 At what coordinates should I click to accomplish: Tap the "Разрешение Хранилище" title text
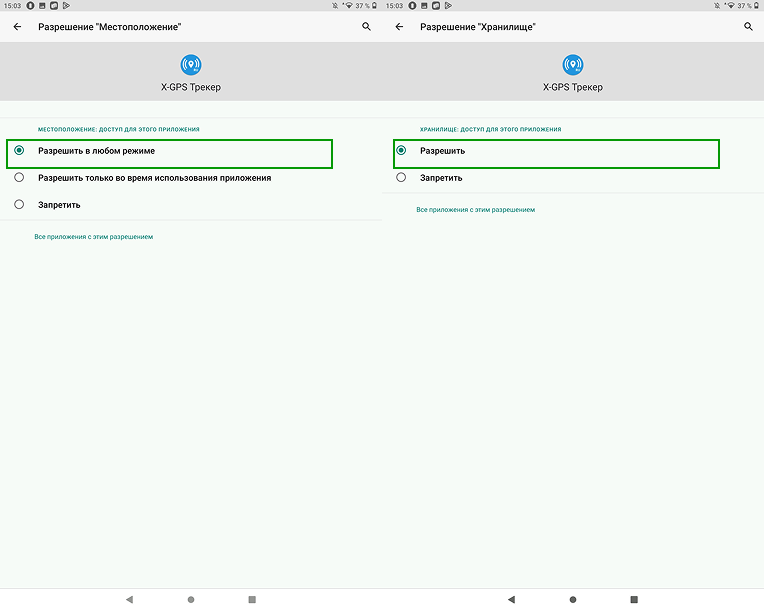click(x=478, y=27)
